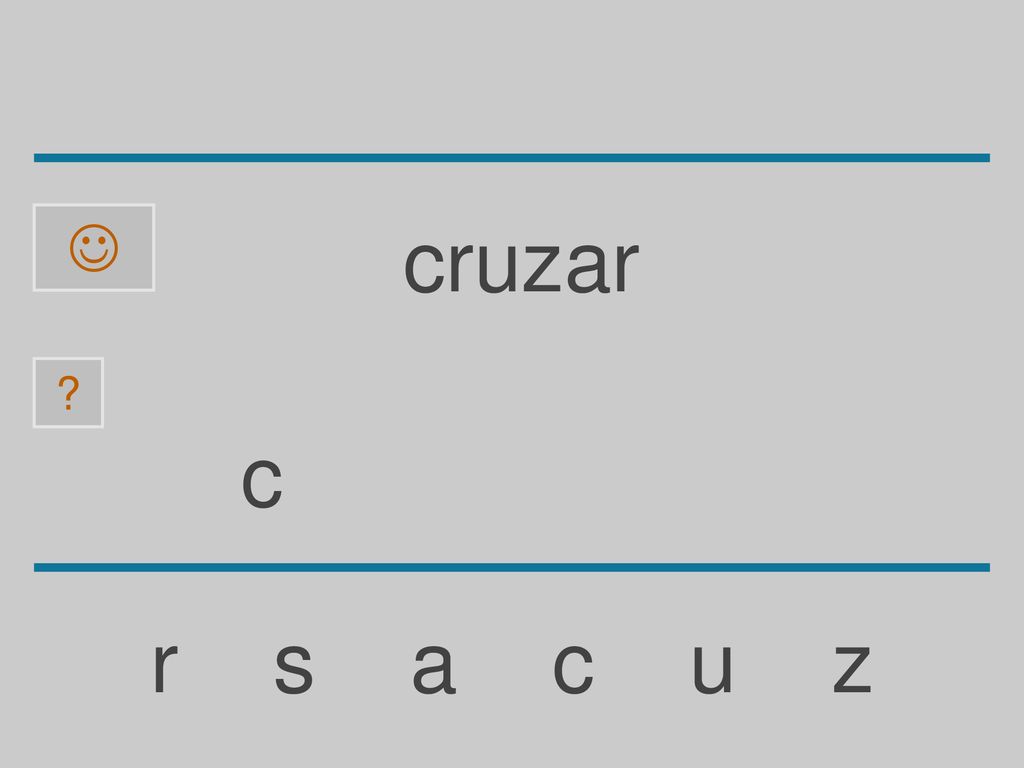Tap the small gray box with orange question mark
Image resolution: width=1024 pixels, height=768 pixels.
(69, 392)
